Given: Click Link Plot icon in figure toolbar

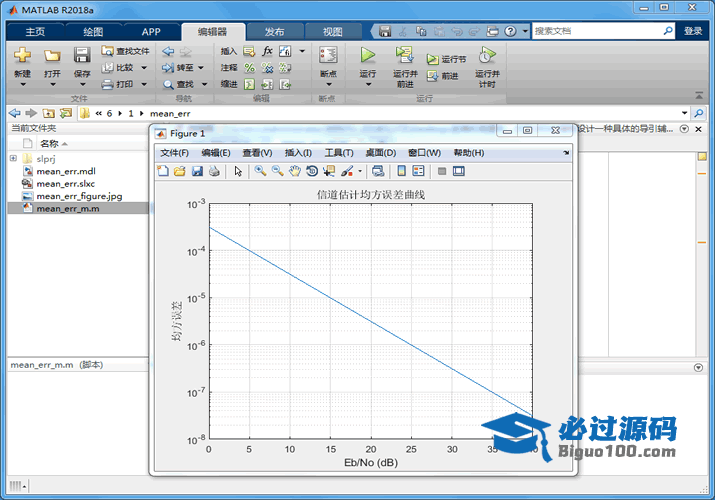Looking at the screenshot, I should click(x=378, y=171).
